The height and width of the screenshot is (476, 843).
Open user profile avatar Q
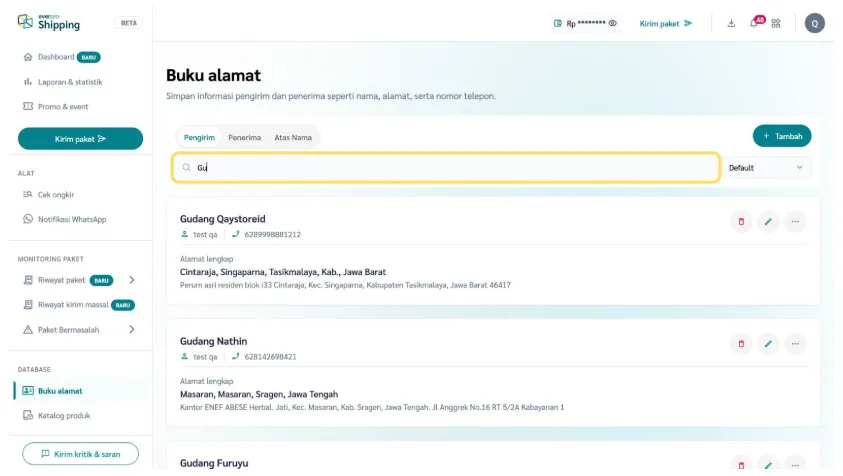tap(815, 23)
